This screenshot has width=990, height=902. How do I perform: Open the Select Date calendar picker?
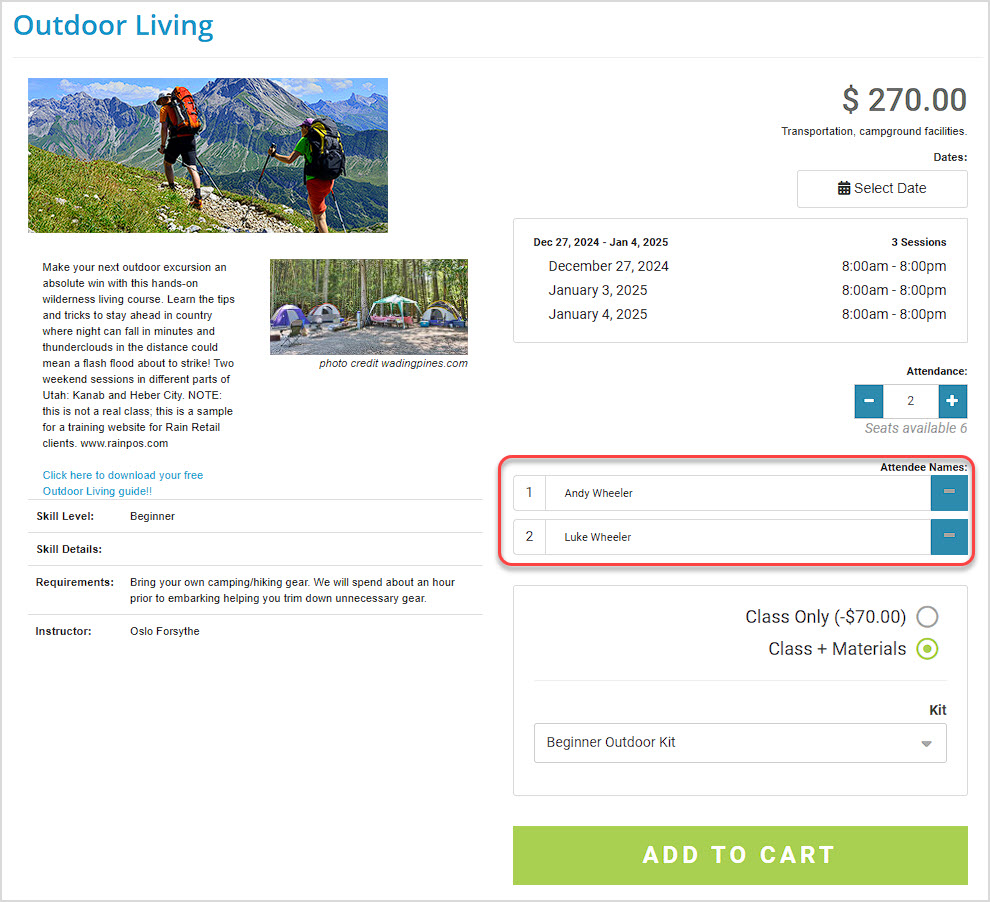[x=882, y=188]
